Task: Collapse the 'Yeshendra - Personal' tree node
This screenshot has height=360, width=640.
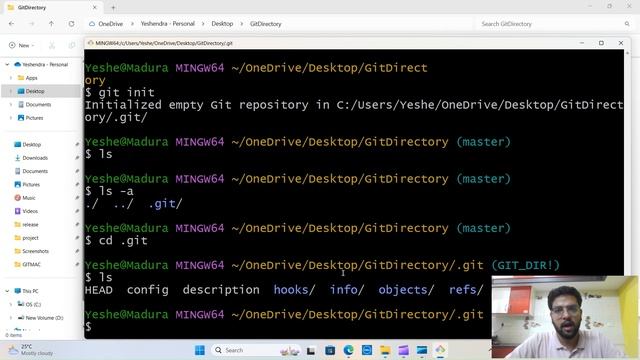Action: [x=7, y=64]
